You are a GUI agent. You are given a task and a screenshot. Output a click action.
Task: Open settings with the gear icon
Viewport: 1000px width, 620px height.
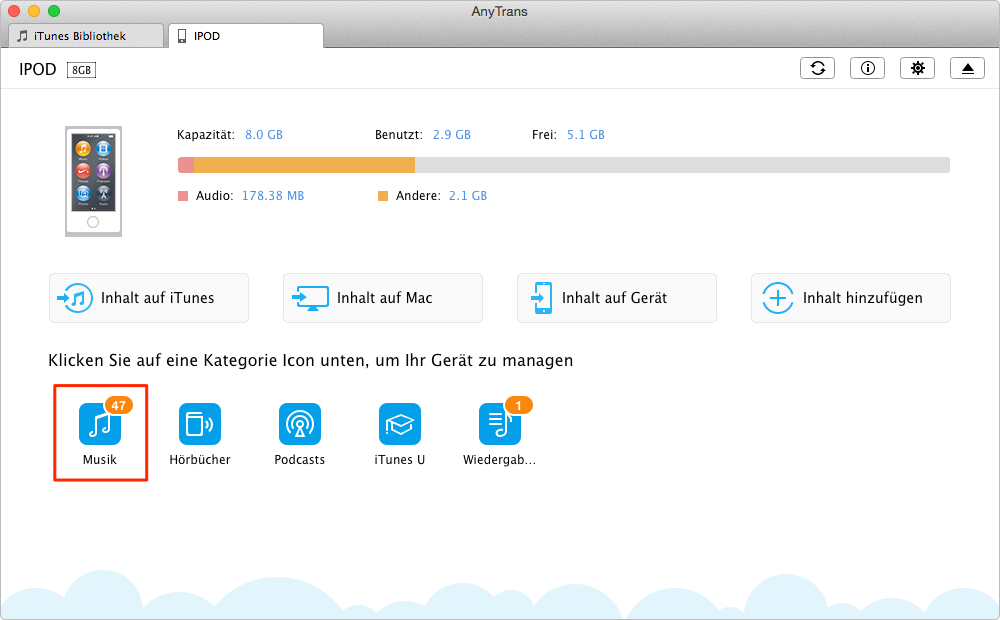coord(917,68)
